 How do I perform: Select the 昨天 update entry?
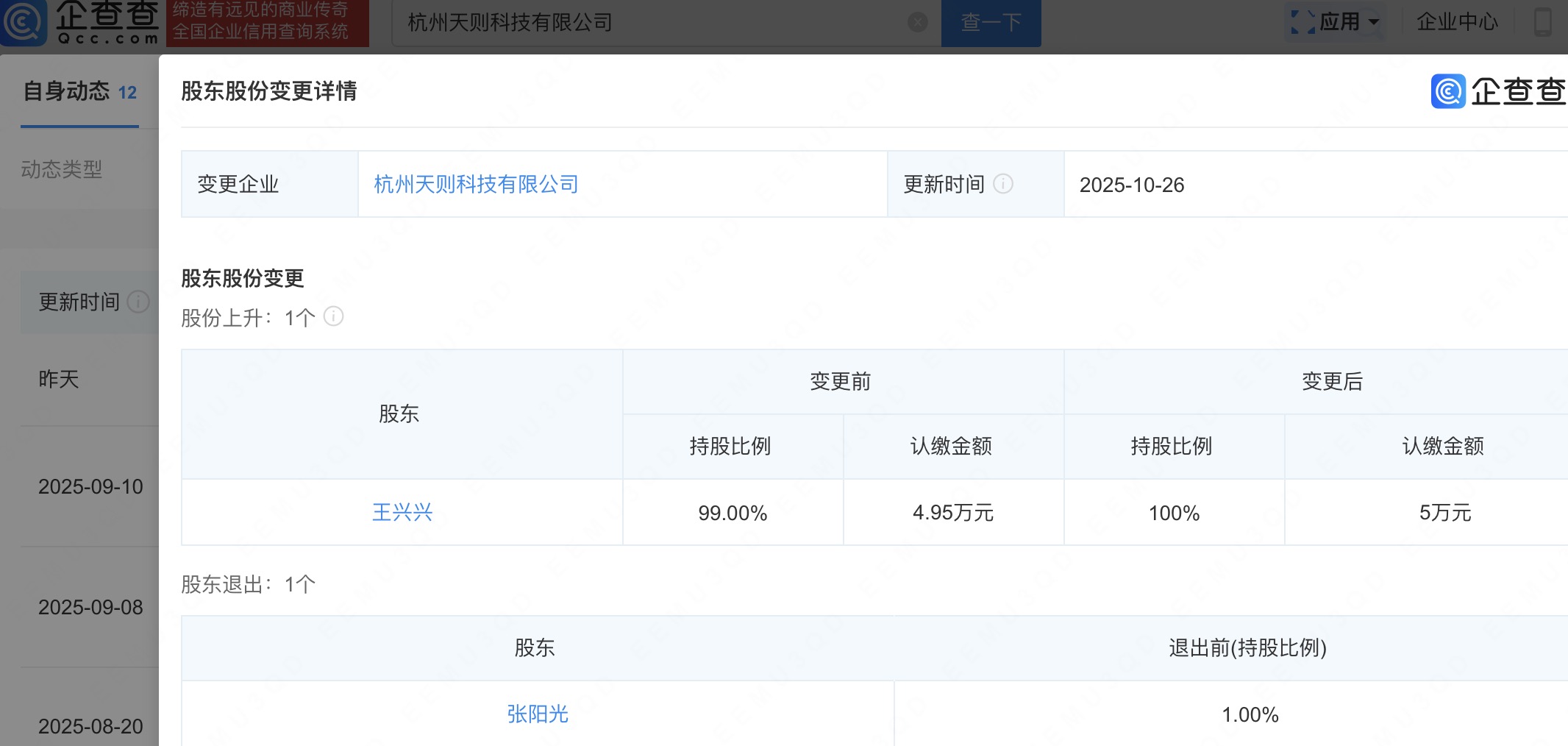59,379
